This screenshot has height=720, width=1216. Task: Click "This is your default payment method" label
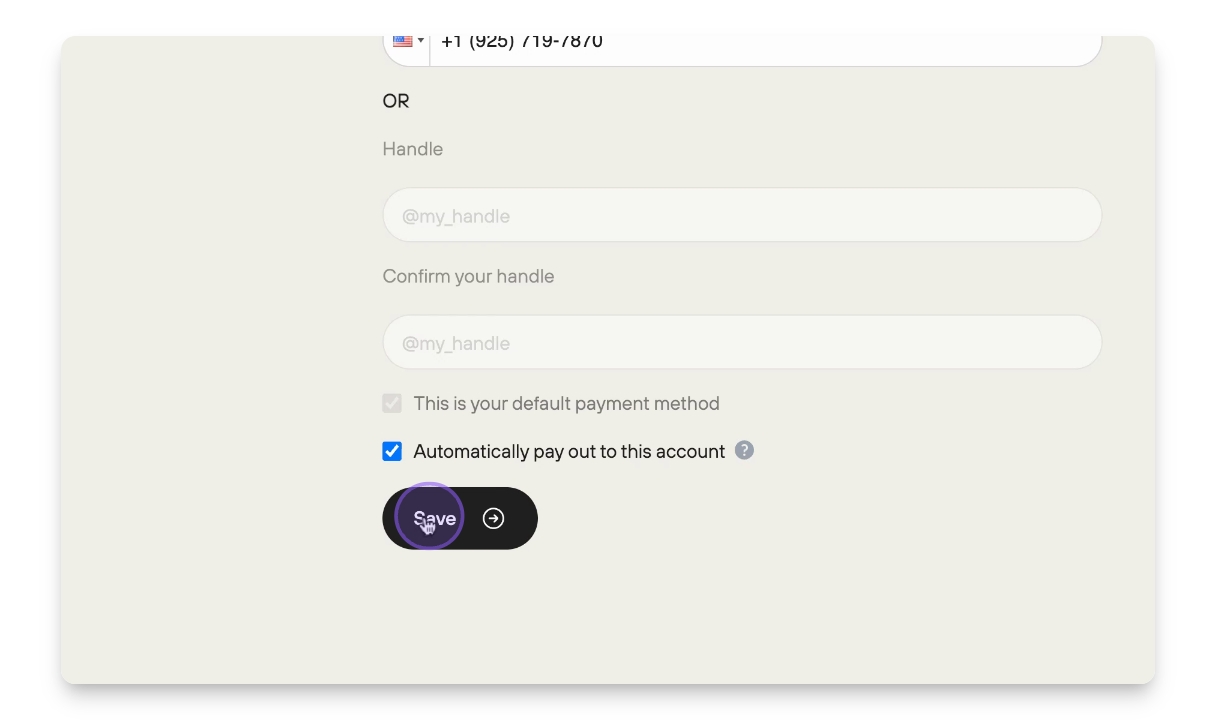click(566, 403)
